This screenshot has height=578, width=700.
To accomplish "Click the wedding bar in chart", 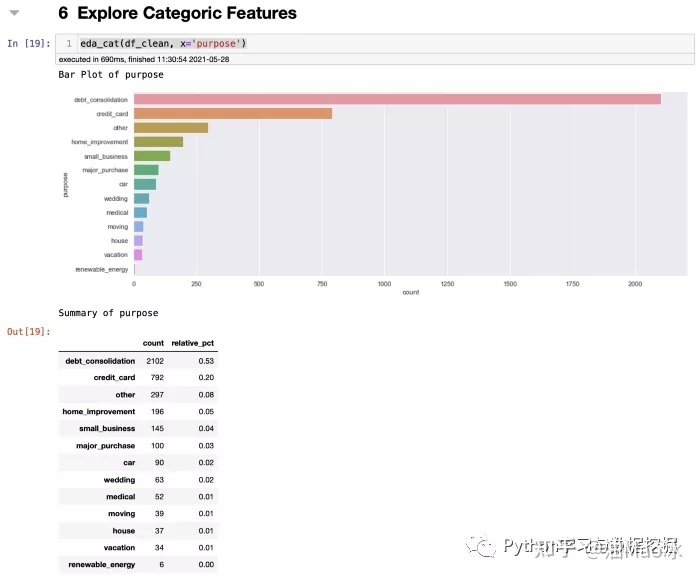I will pos(142,199).
